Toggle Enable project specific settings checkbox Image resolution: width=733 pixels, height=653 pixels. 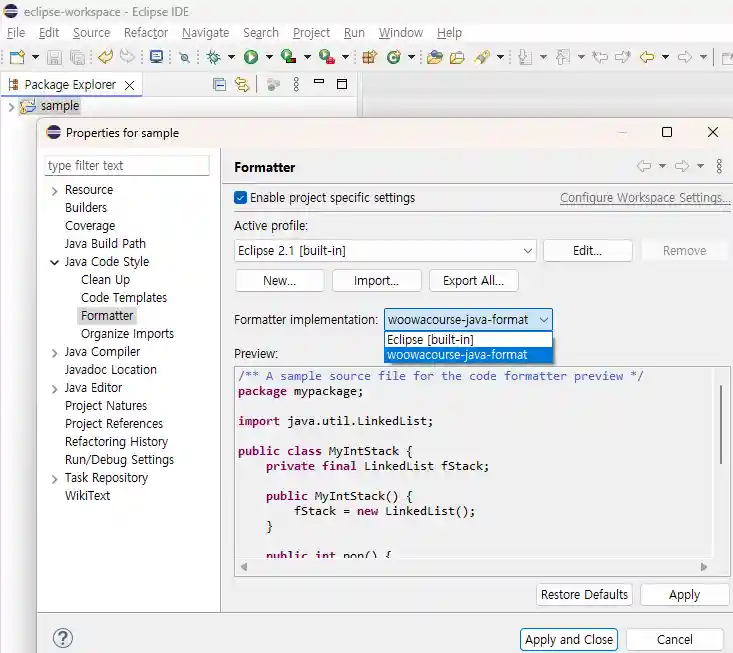(x=240, y=198)
